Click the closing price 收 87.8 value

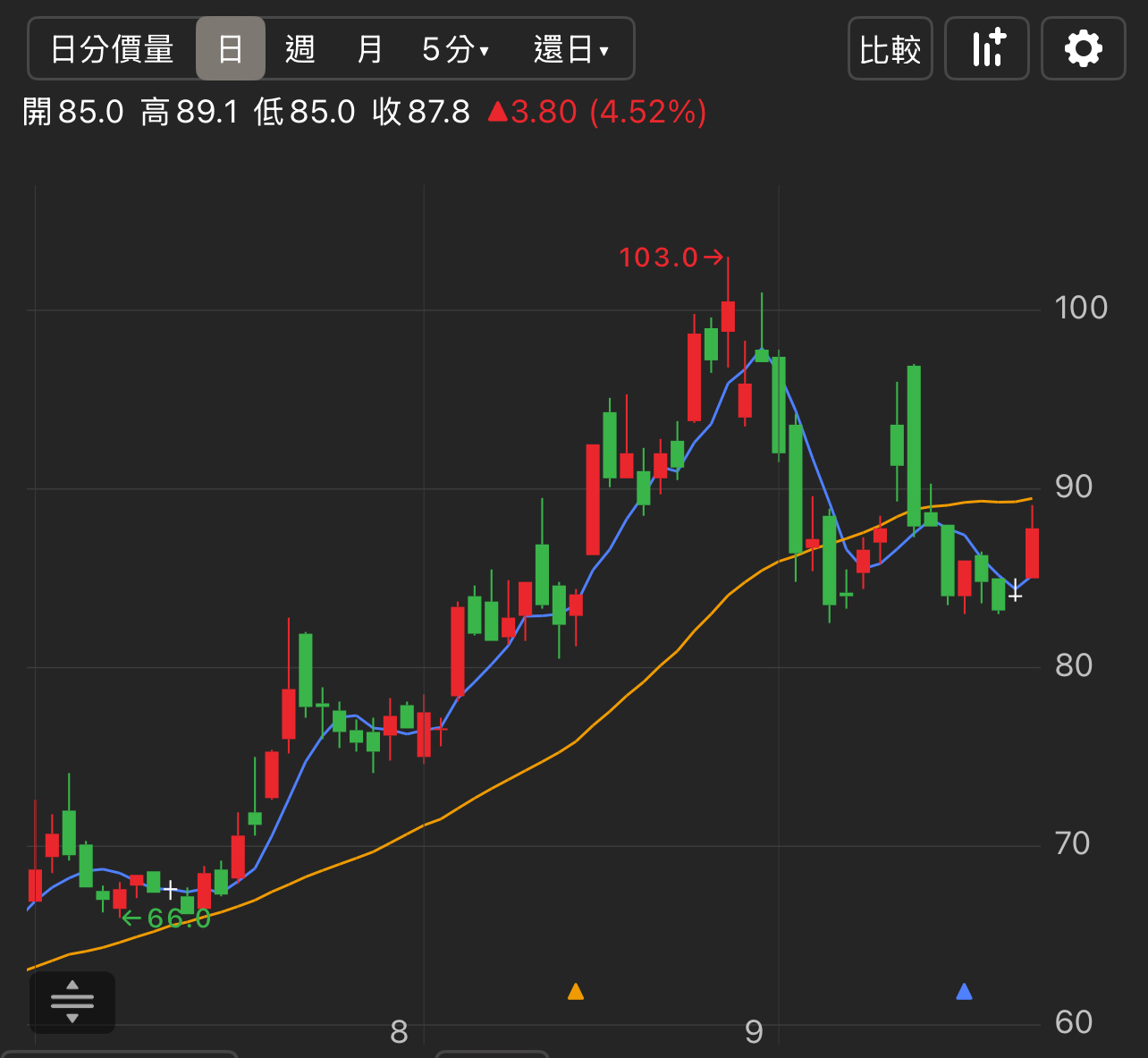[421, 113]
